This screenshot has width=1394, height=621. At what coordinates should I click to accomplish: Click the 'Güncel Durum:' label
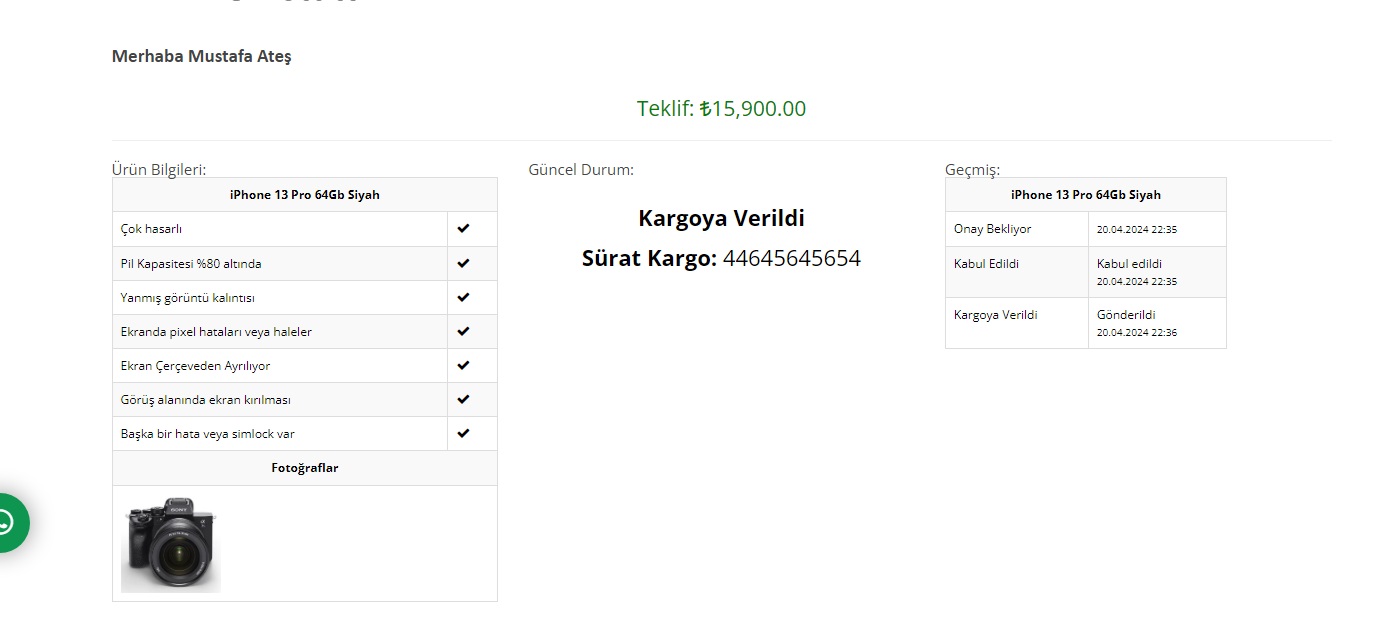[581, 169]
